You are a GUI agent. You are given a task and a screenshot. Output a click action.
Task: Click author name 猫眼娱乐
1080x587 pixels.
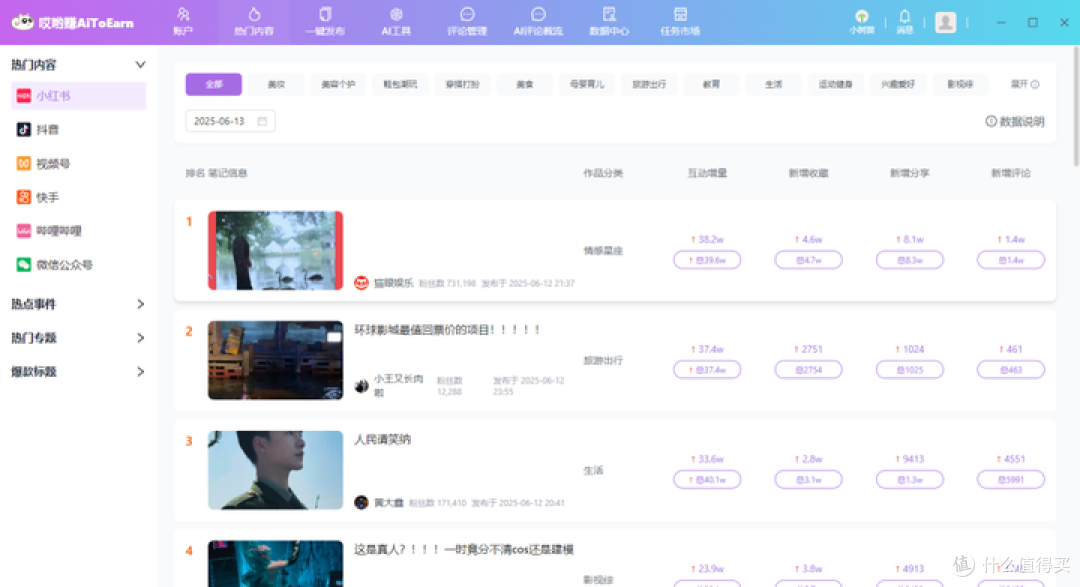pos(393,283)
